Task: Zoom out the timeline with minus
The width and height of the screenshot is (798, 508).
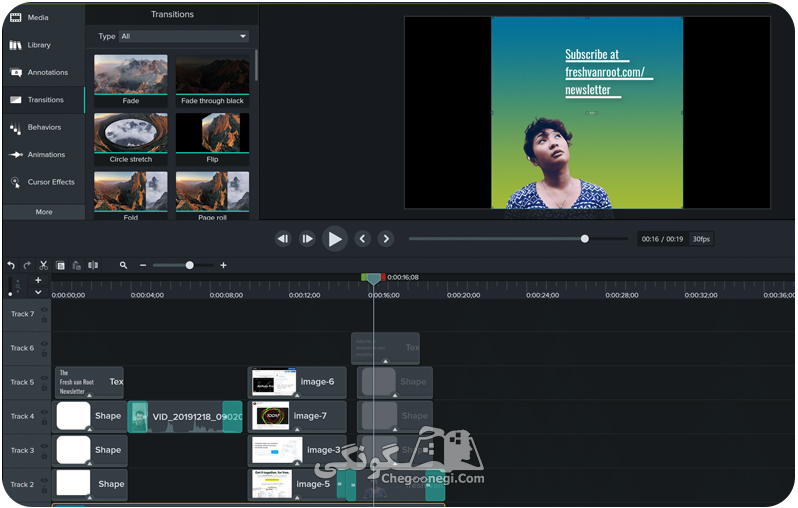Action: [143, 265]
